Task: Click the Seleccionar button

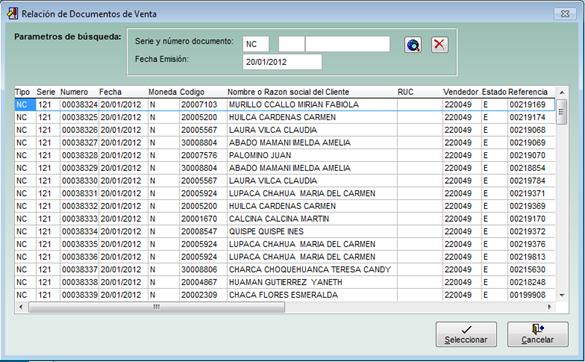Action: pos(466,334)
